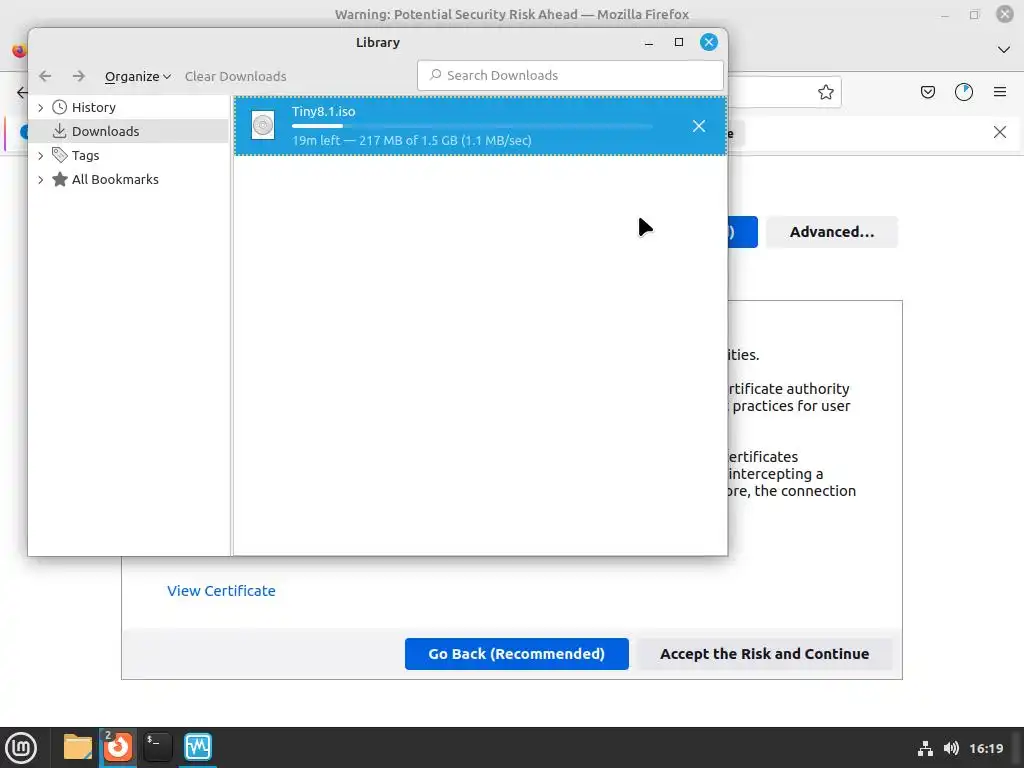Expand the Tags tree node
This screenshot has width=1024, height=768.
40,155
